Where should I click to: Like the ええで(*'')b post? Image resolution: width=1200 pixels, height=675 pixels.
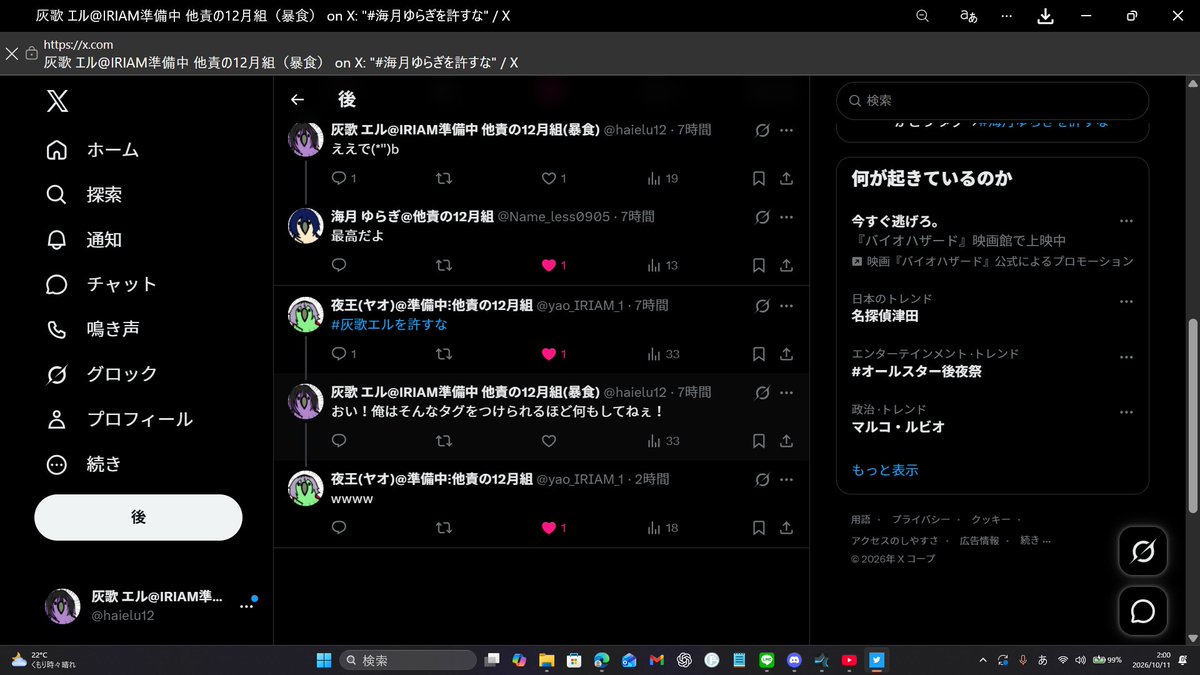point(549,178)
